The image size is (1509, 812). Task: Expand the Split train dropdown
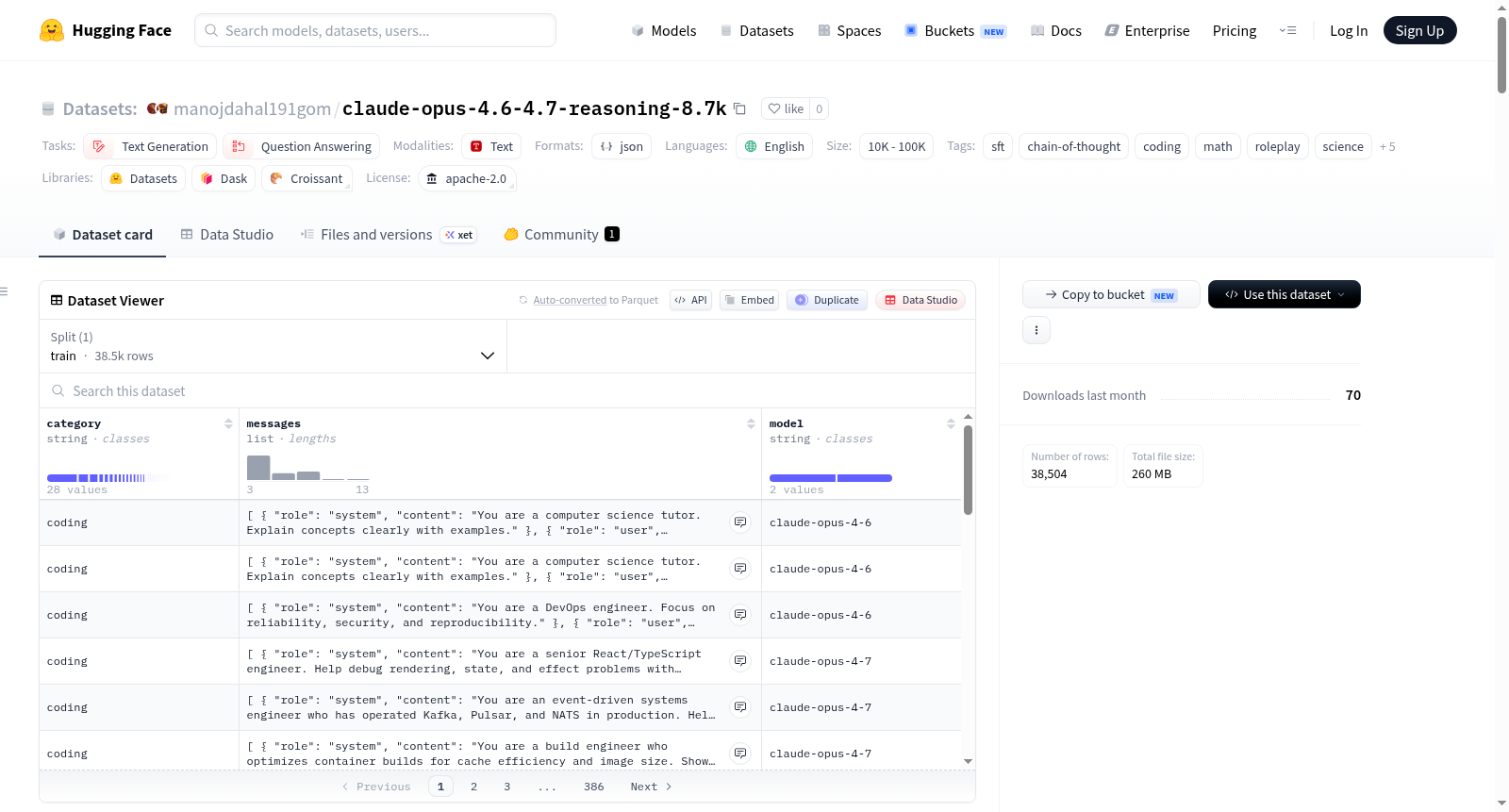(x=273, y=346)
